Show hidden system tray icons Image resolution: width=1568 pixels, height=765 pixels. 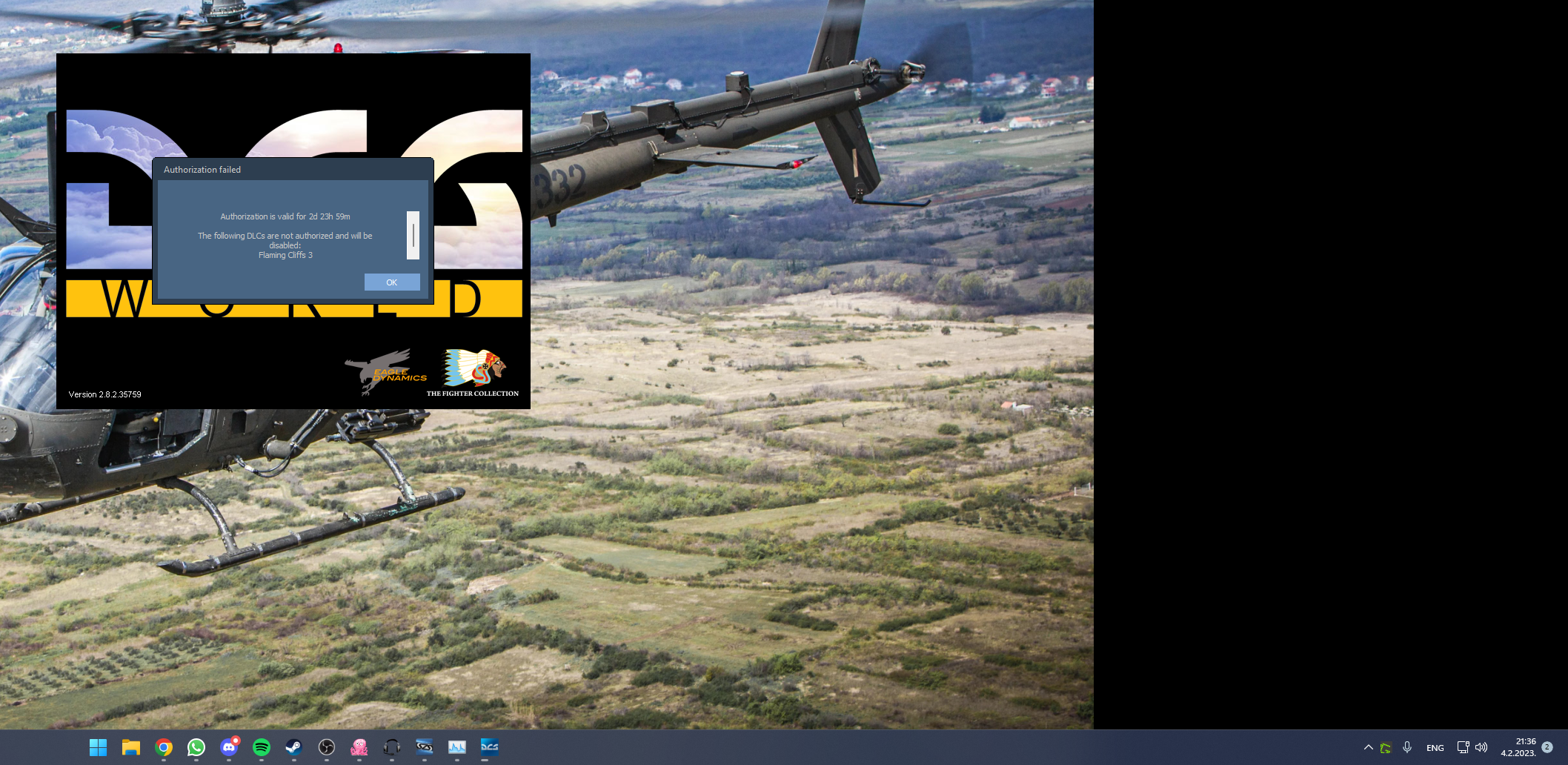click(x=1368, y=747)
